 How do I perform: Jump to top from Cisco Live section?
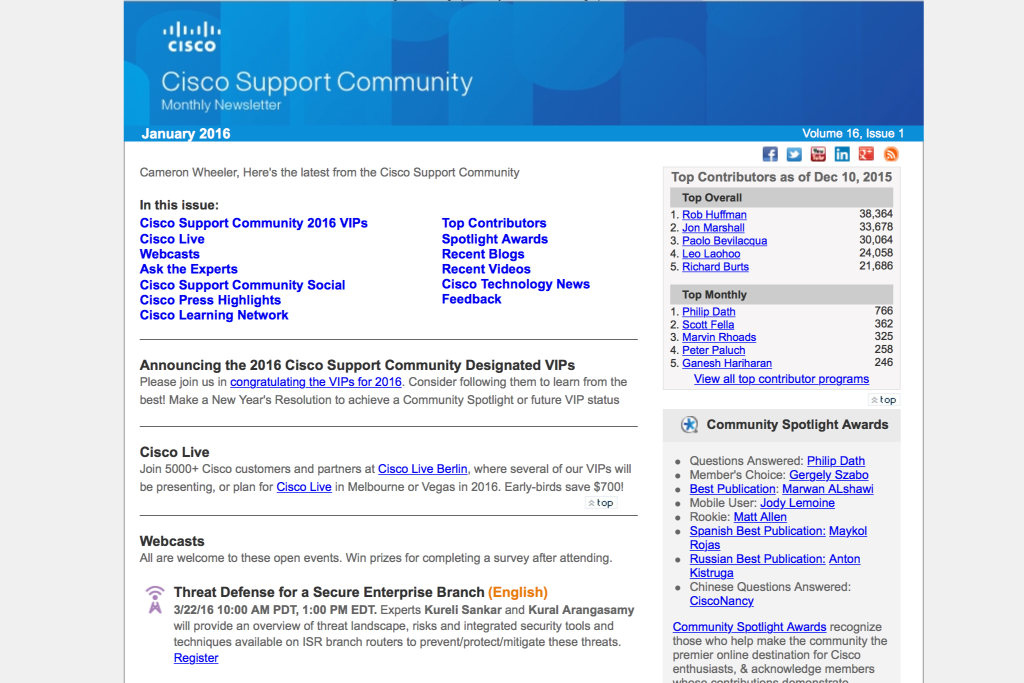[x=601, y=503]
